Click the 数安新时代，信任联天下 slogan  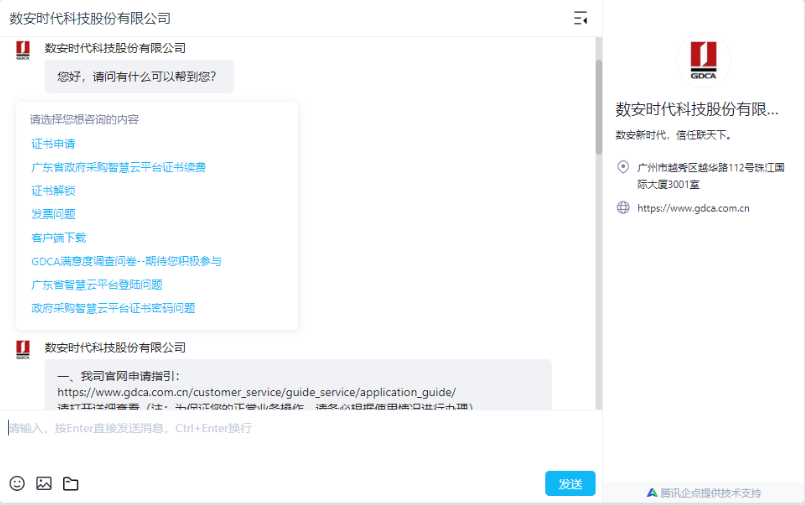click(x=674, y=135)
